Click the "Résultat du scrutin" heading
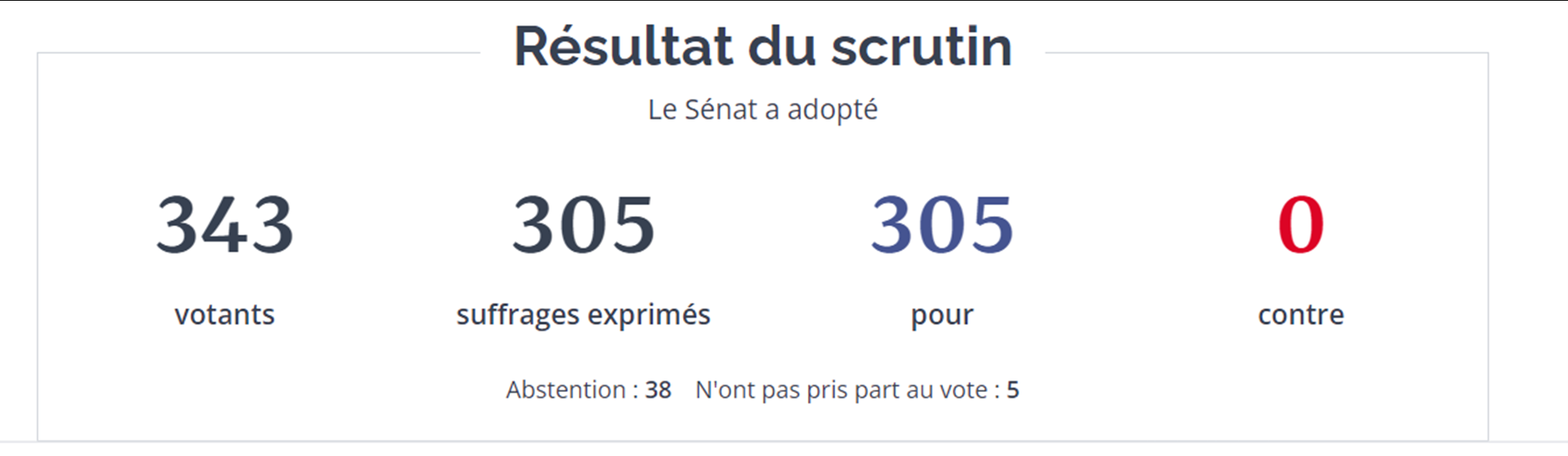This screenshot has height=456, width=1568. coord(762,46)
